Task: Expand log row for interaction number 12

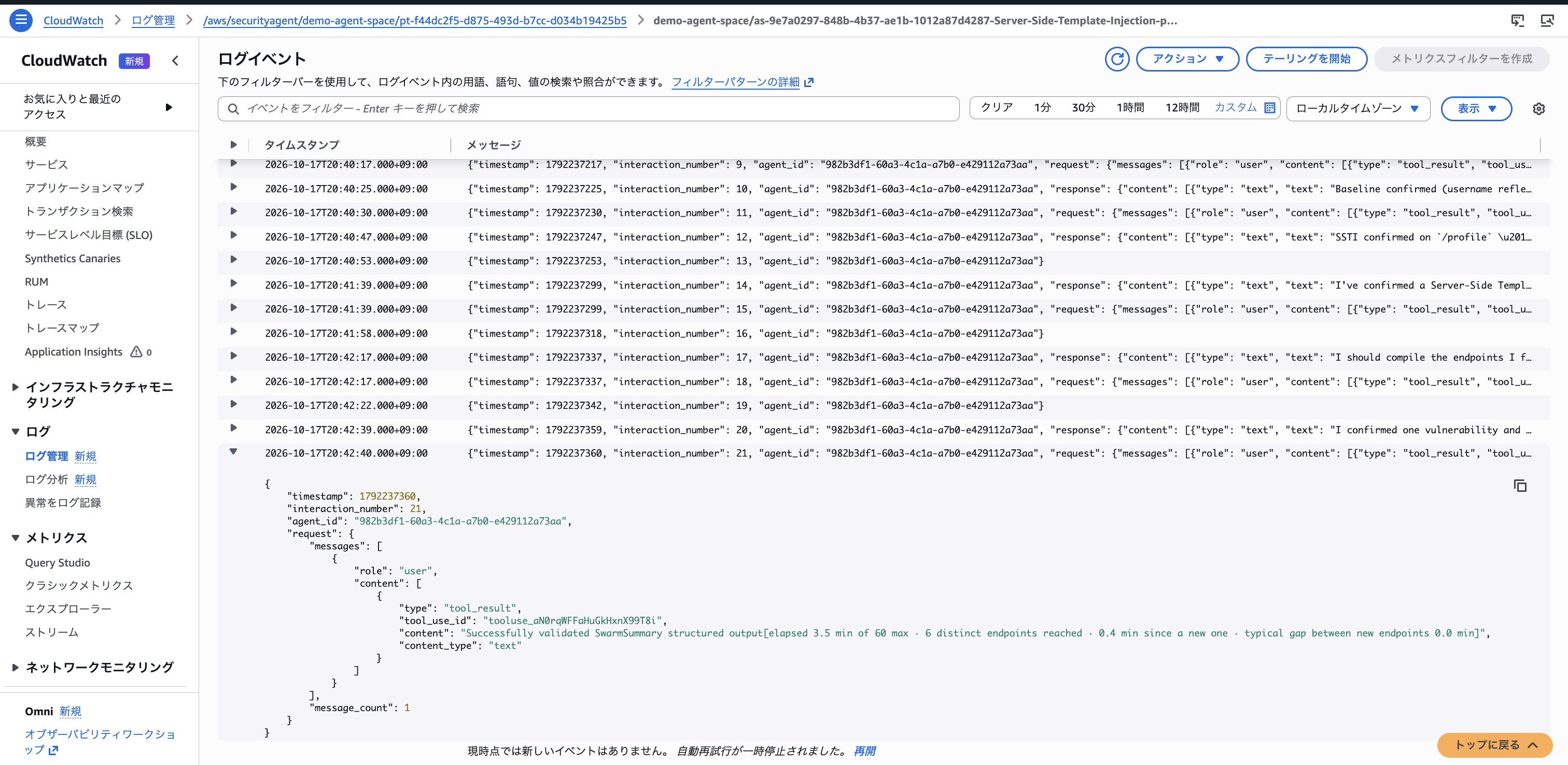Action: point(233,235)
